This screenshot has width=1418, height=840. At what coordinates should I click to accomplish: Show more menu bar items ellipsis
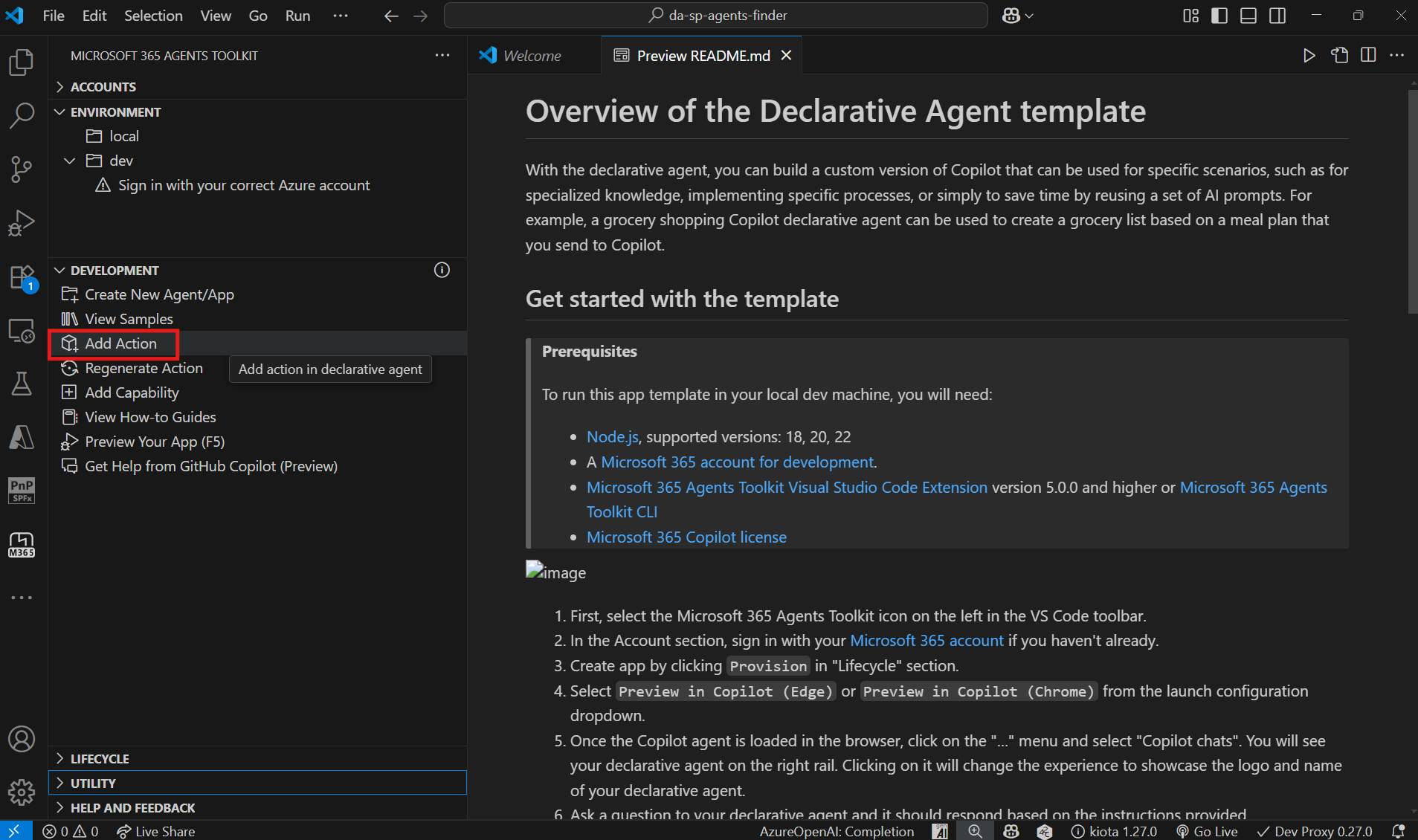point(341,16)
